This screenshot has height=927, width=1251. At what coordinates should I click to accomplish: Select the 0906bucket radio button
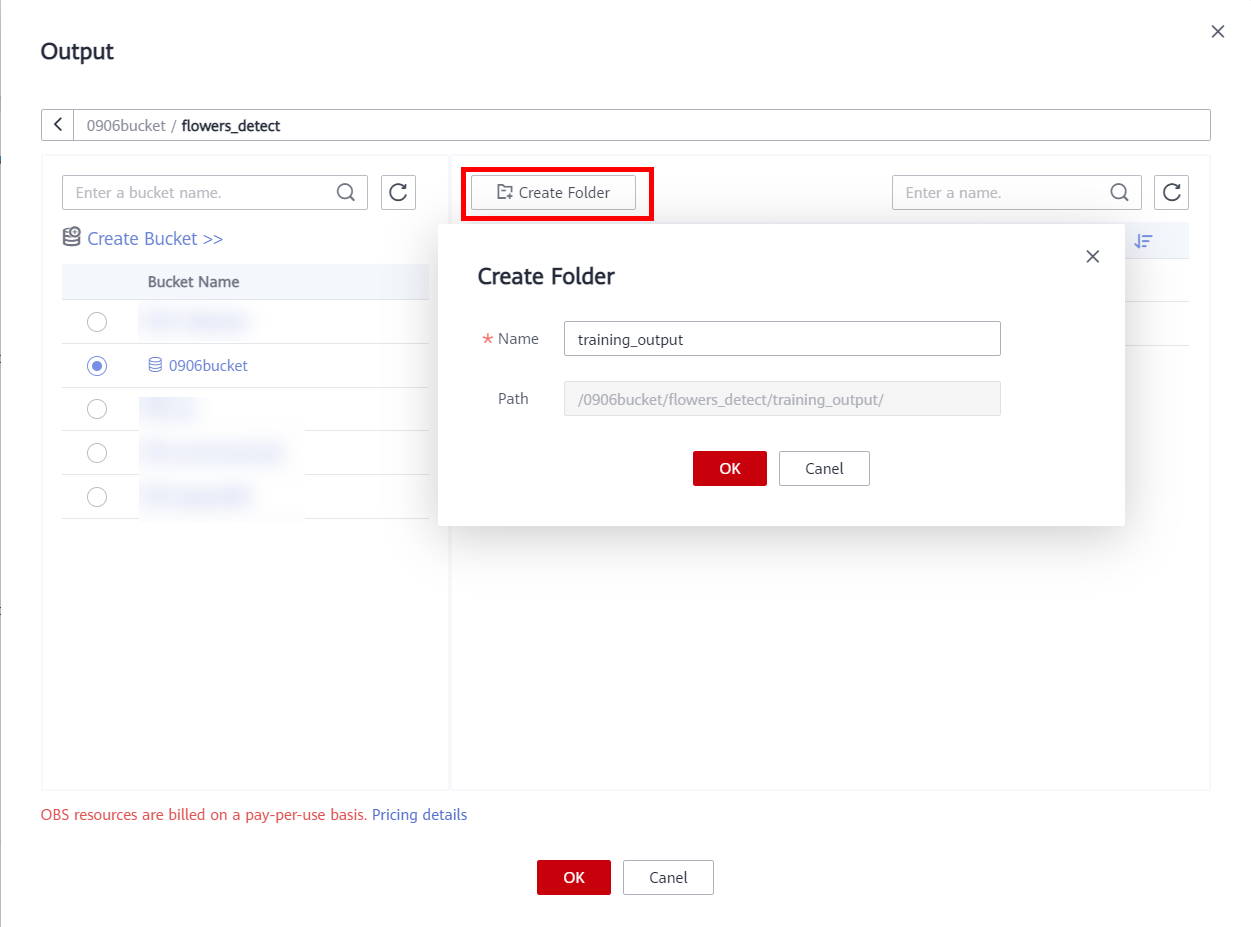(x=97, y=366)
